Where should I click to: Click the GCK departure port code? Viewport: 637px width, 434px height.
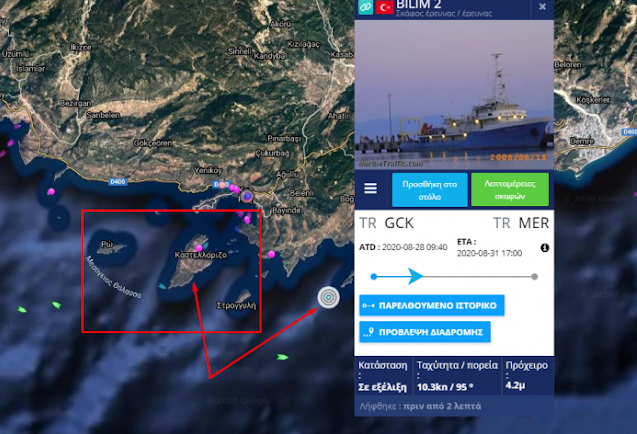tap(399, 223)
